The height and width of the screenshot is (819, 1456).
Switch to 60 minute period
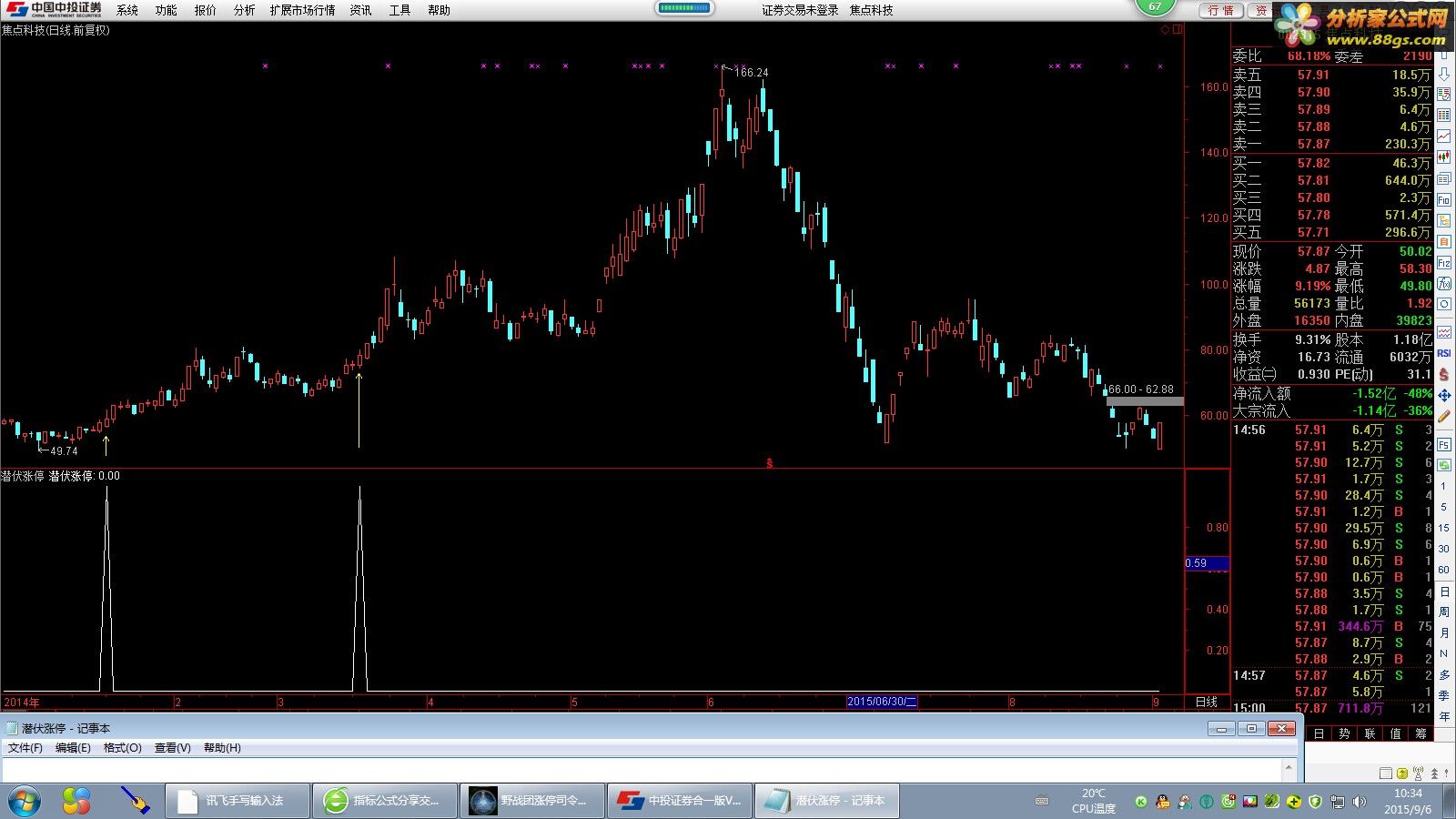1443,570
